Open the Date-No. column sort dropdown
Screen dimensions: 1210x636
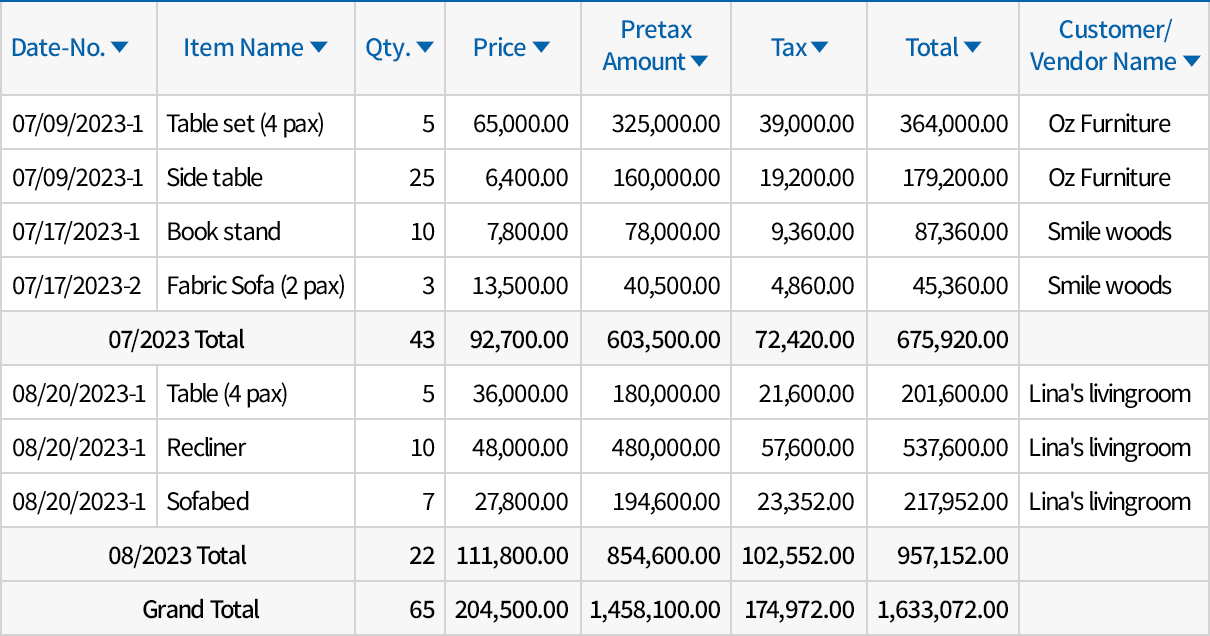click(121, 46)
